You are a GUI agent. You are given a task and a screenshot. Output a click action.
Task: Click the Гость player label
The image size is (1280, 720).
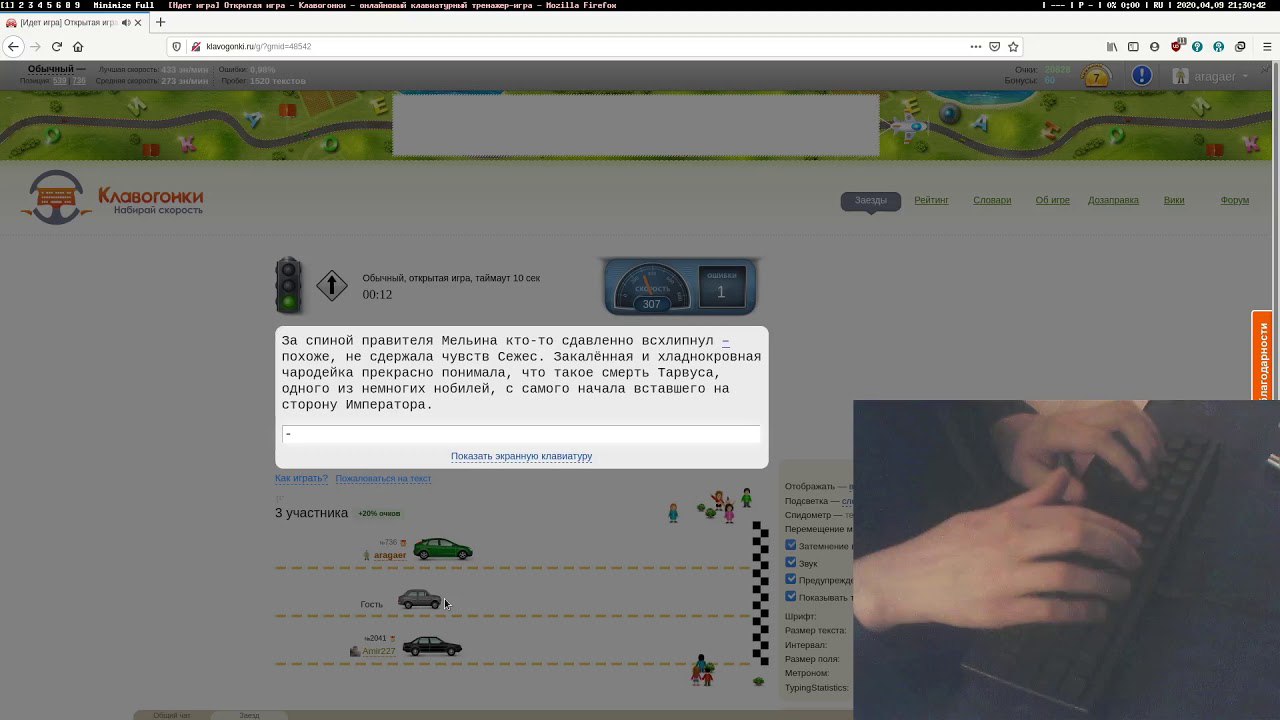click(x=371, y=604)
